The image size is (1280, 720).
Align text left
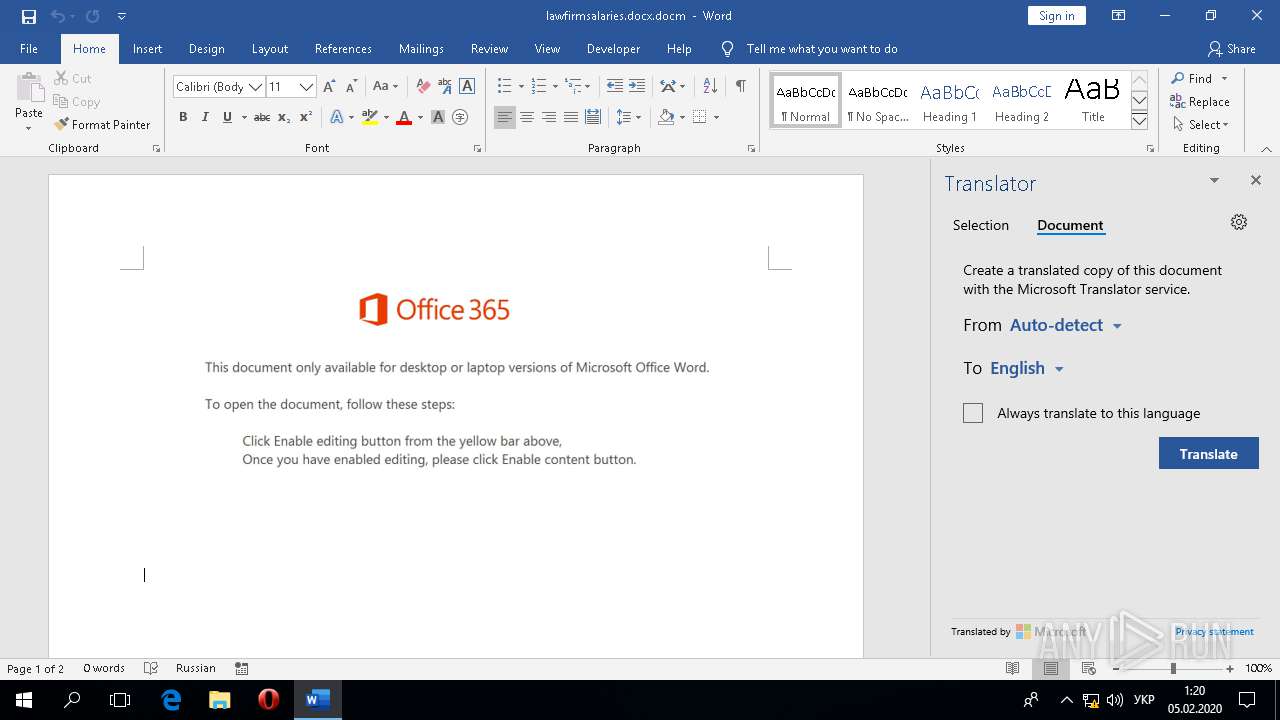tap(505, 117)
